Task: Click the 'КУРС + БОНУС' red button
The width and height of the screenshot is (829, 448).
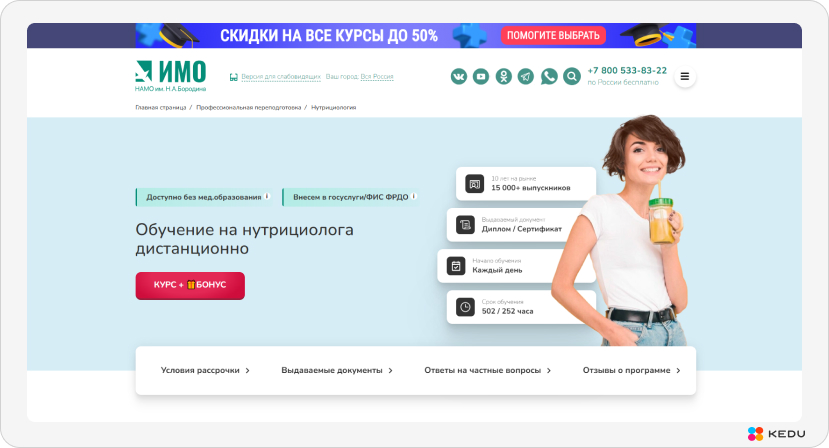Action: click(x=190, y=286)
